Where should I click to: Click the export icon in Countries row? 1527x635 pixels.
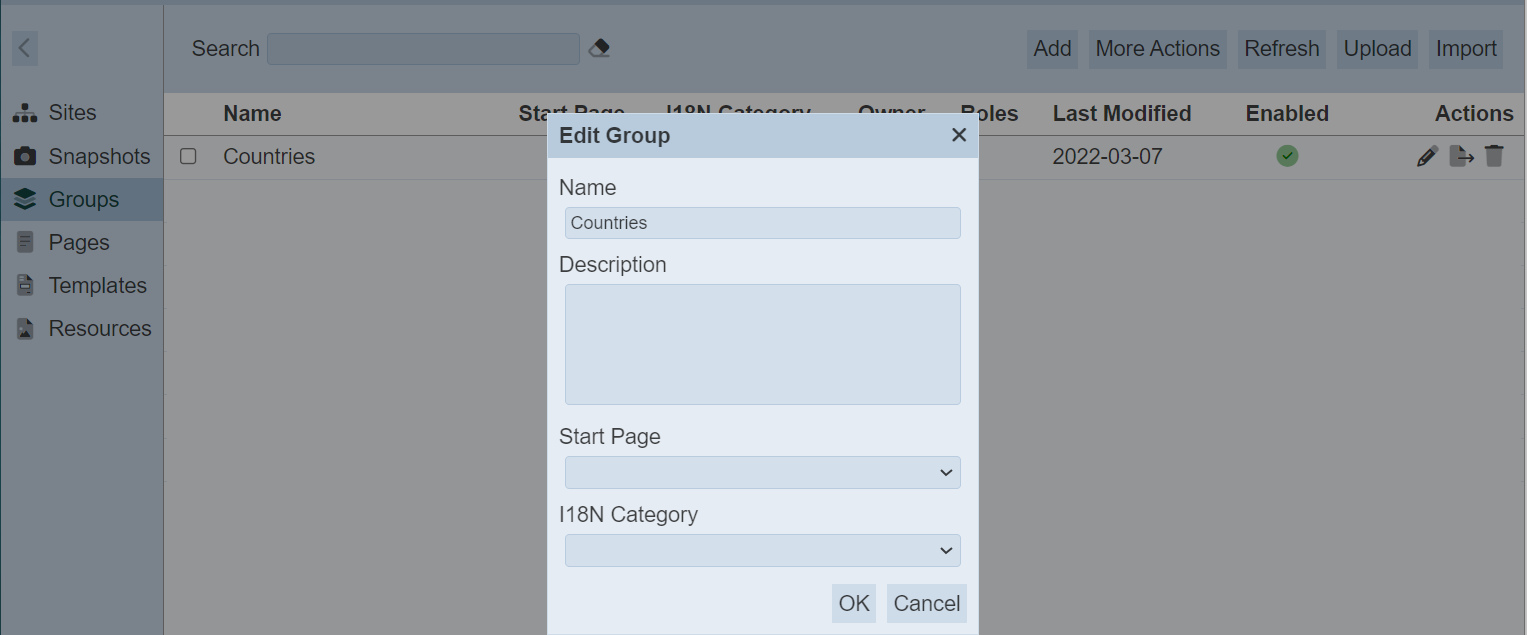pos(1461,156)
